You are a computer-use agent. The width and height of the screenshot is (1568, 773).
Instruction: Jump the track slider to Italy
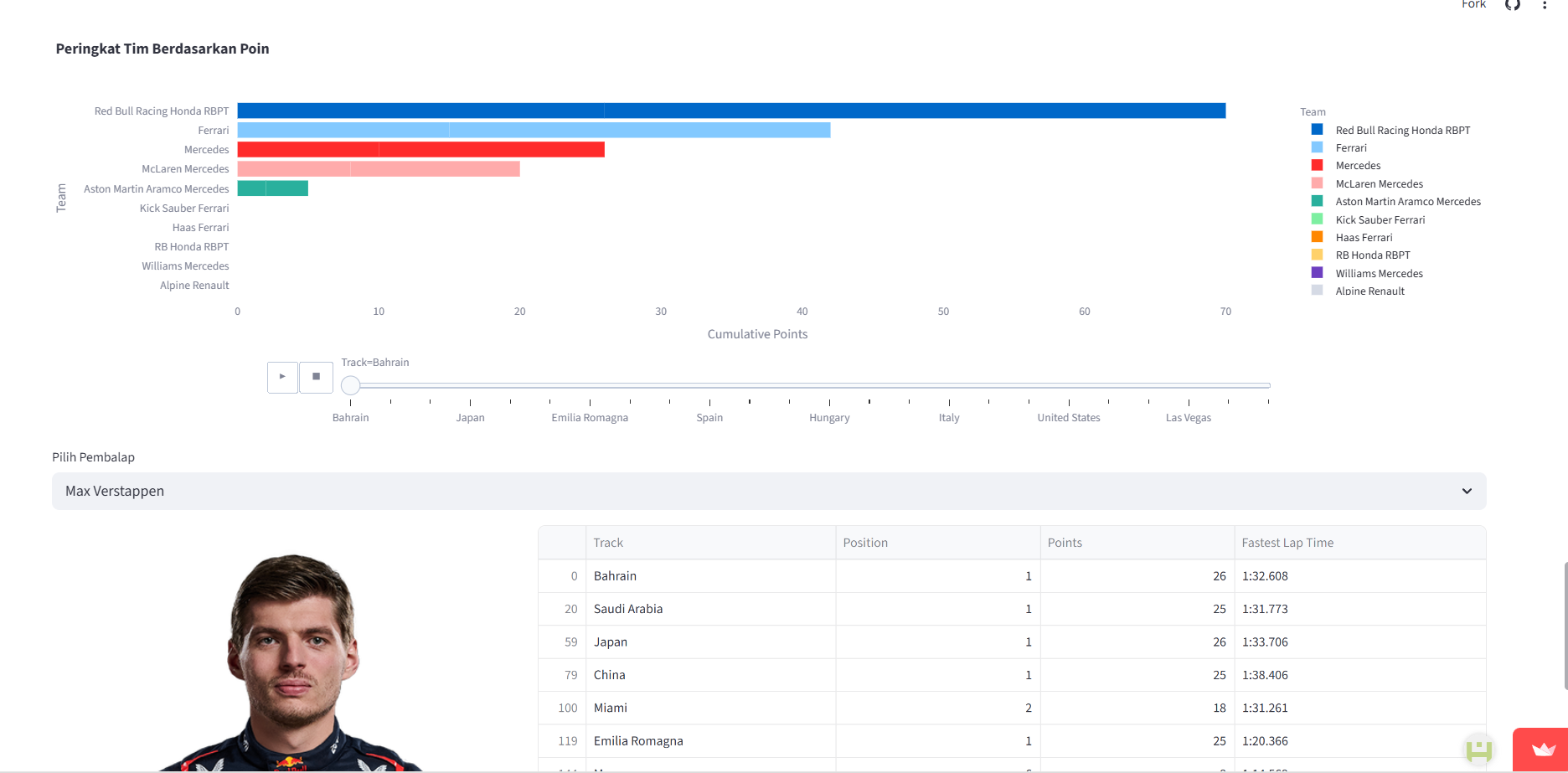[x=949, y=418]
